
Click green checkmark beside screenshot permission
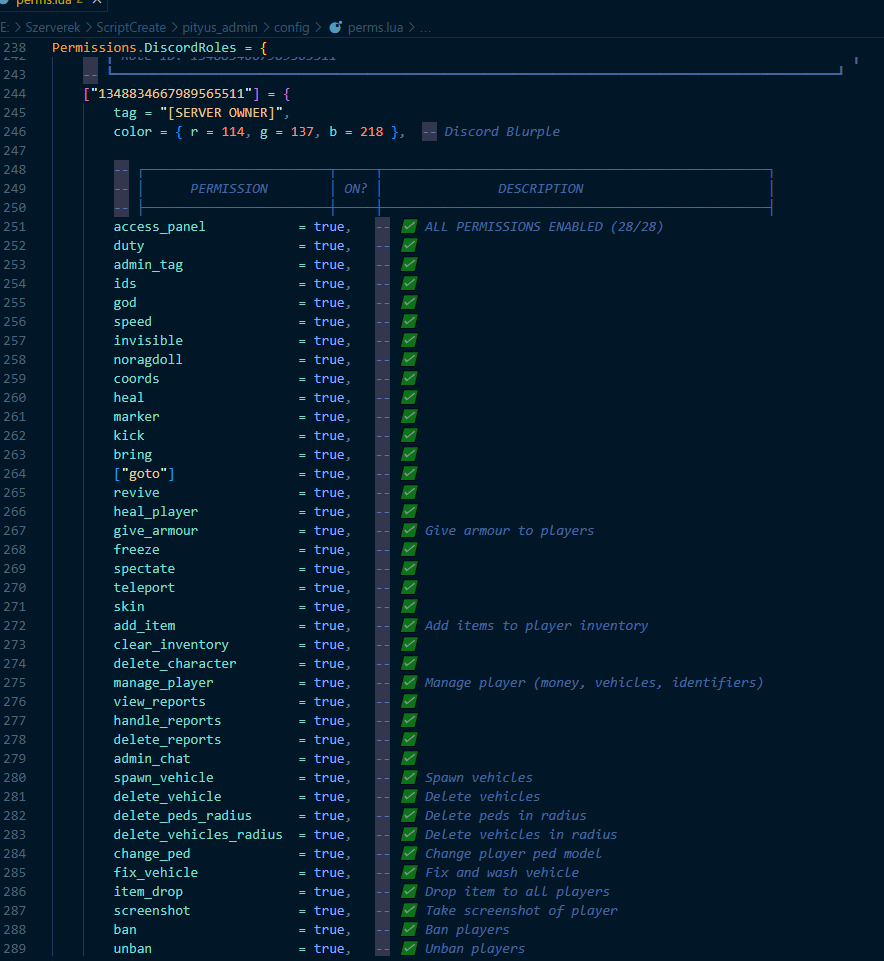point(409,911)
